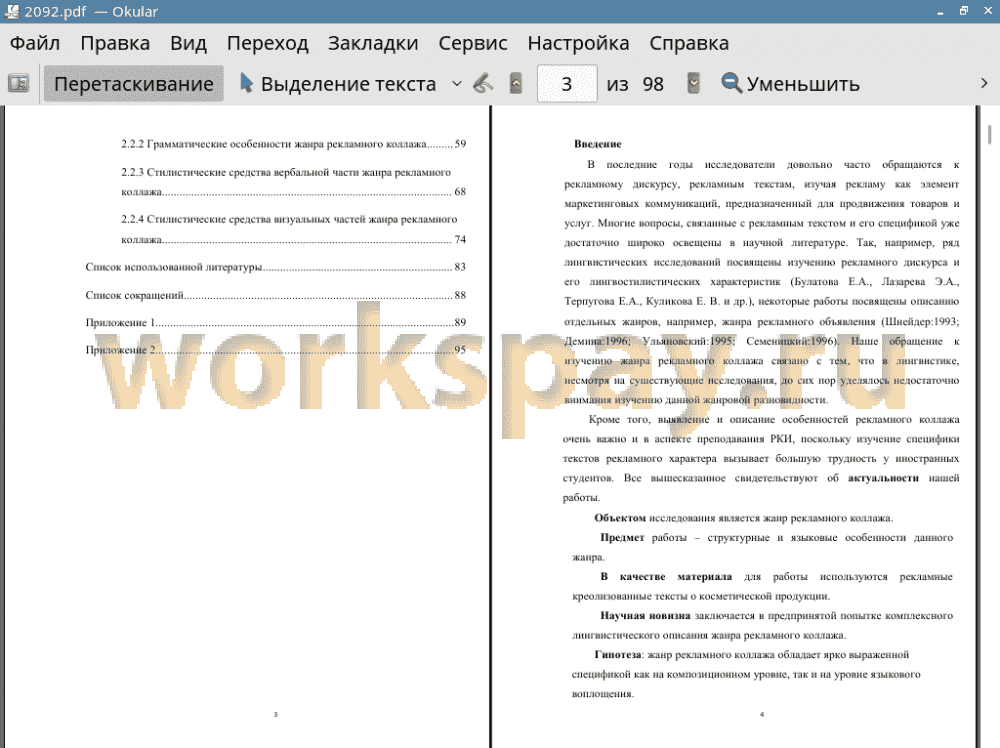Open the Вид menu
The height and width of the screenshot is (748, 1000).
(x=188, y=43)
